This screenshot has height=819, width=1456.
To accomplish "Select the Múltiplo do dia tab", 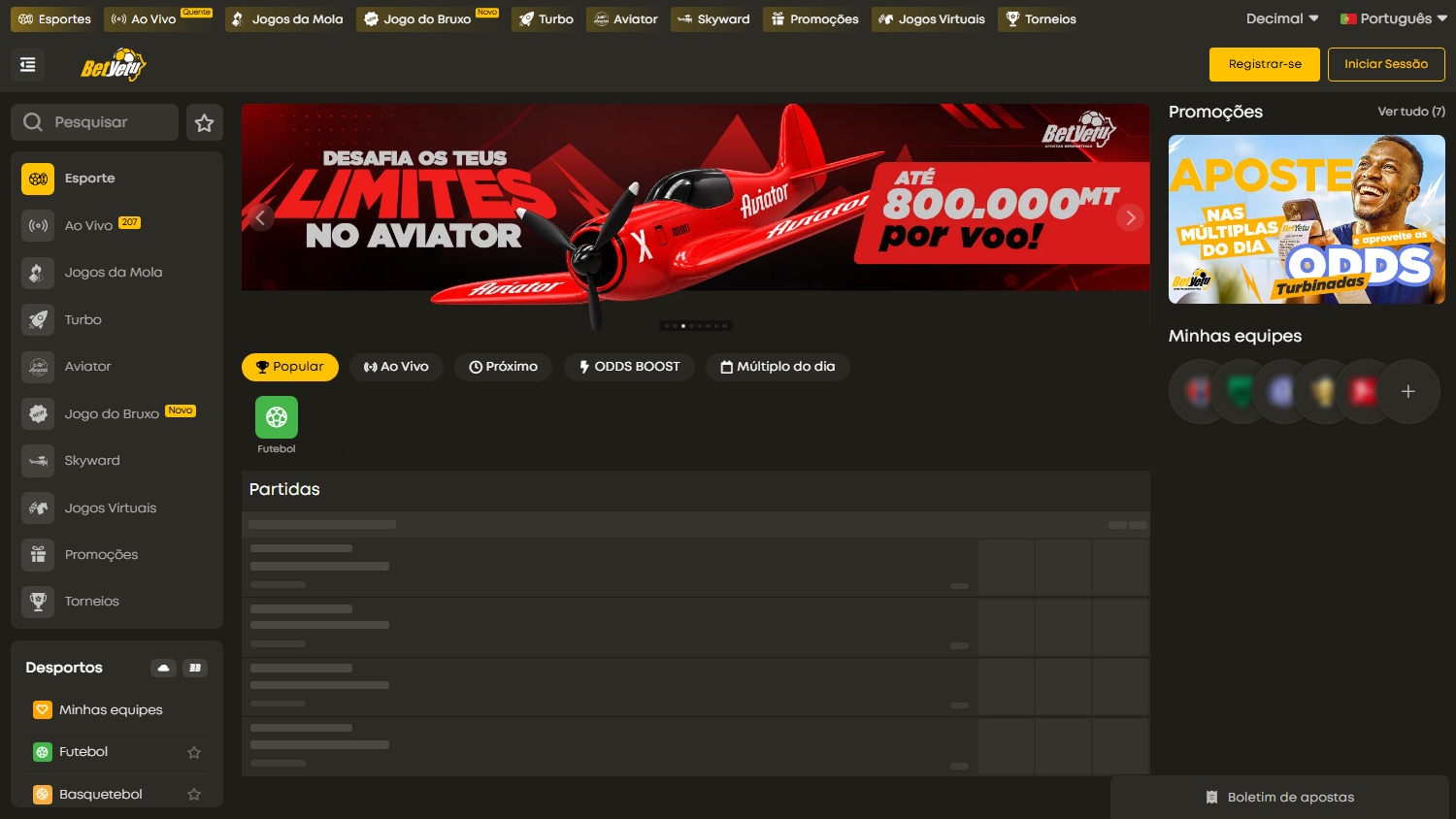I will coord(778,367).
